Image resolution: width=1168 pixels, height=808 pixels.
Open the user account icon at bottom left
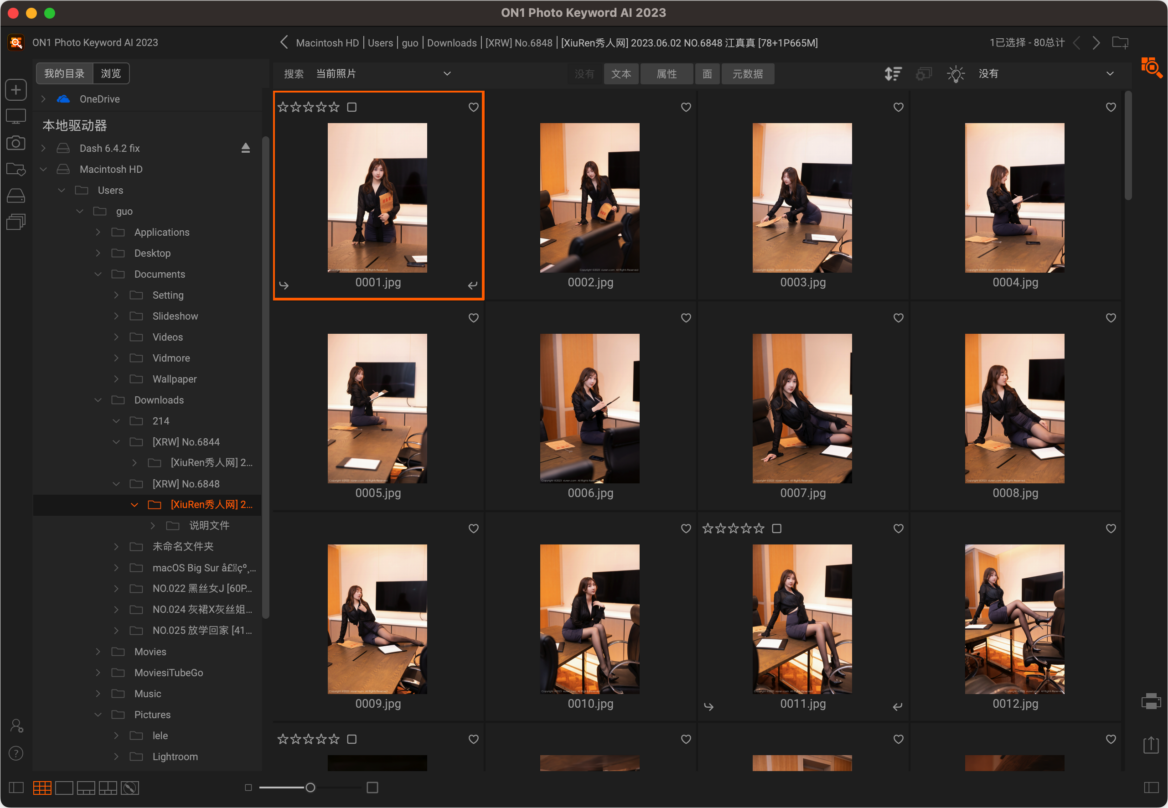[16, 726]
